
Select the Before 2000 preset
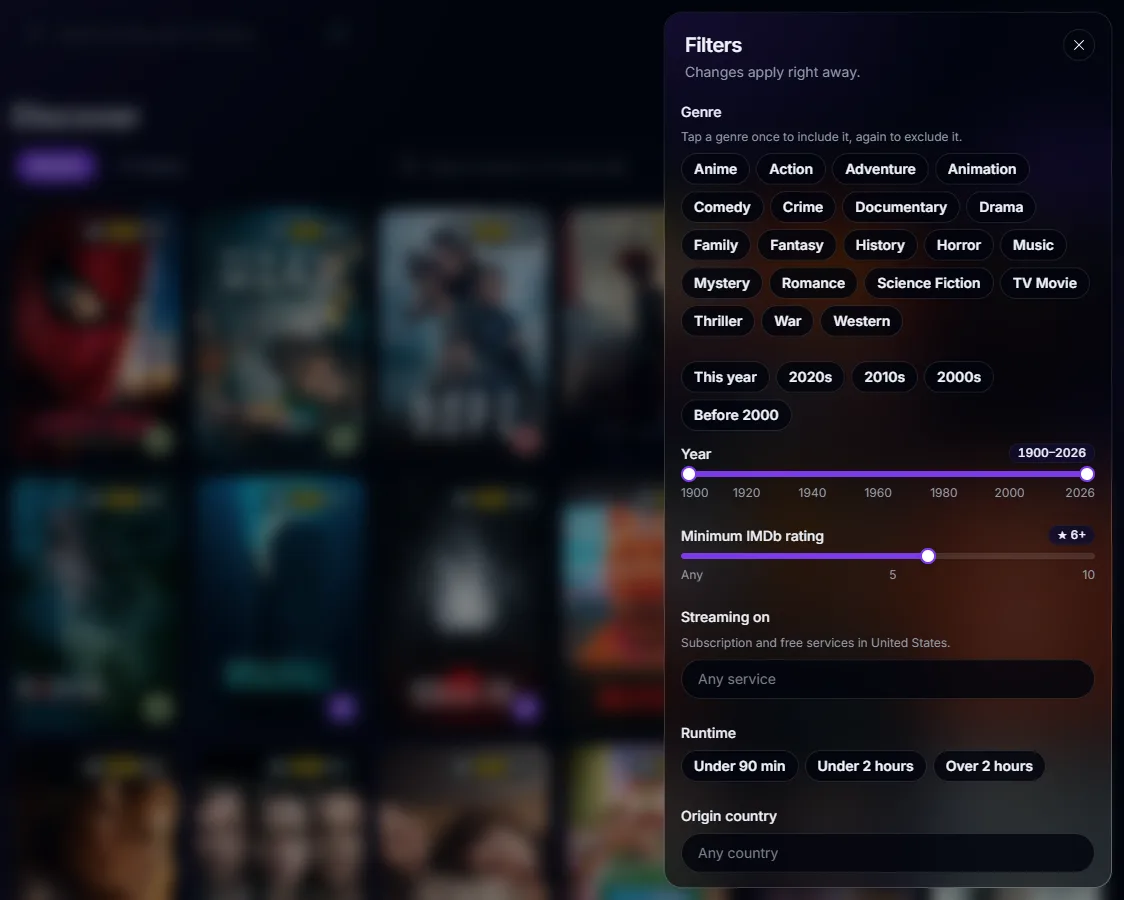735,415
